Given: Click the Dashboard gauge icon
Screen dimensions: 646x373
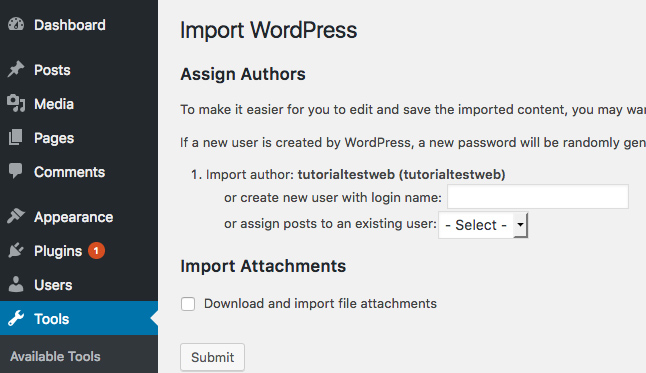Looking at the screenshot, I should click(x=16, y=25).
